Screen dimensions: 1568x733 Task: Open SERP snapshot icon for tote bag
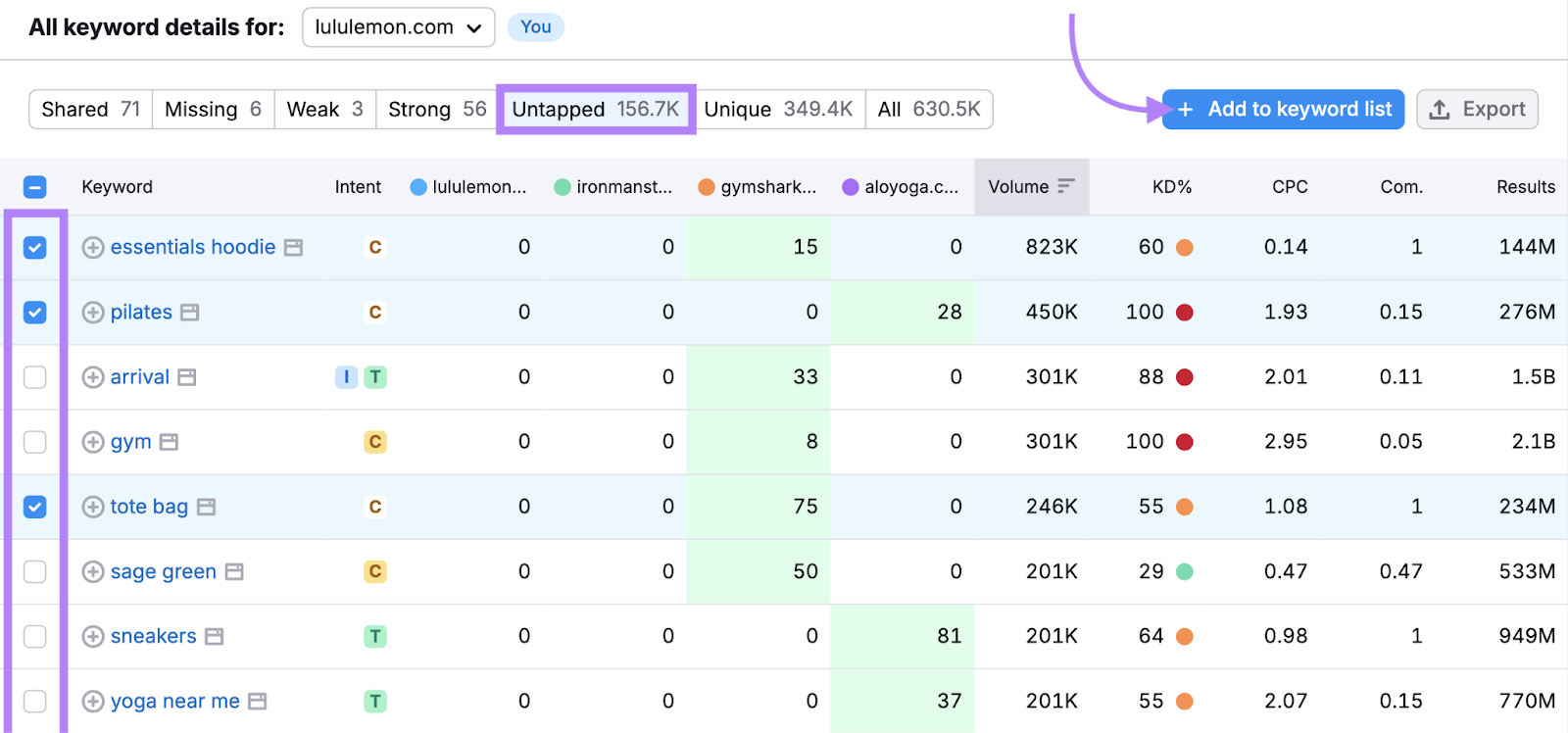206,507
